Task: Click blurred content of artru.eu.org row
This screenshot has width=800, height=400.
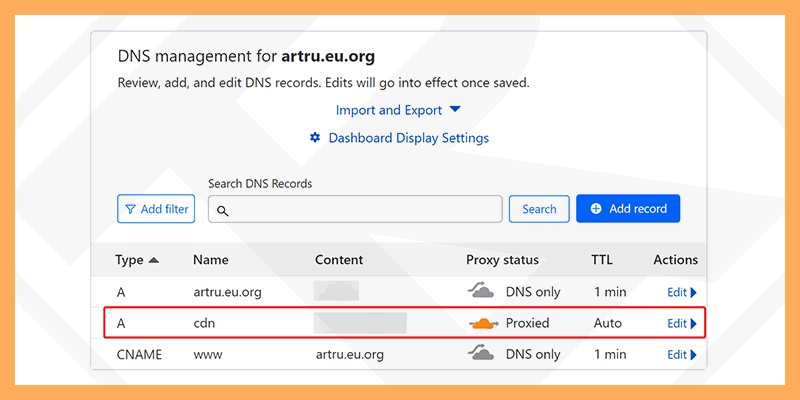Action: click(337, 290)
